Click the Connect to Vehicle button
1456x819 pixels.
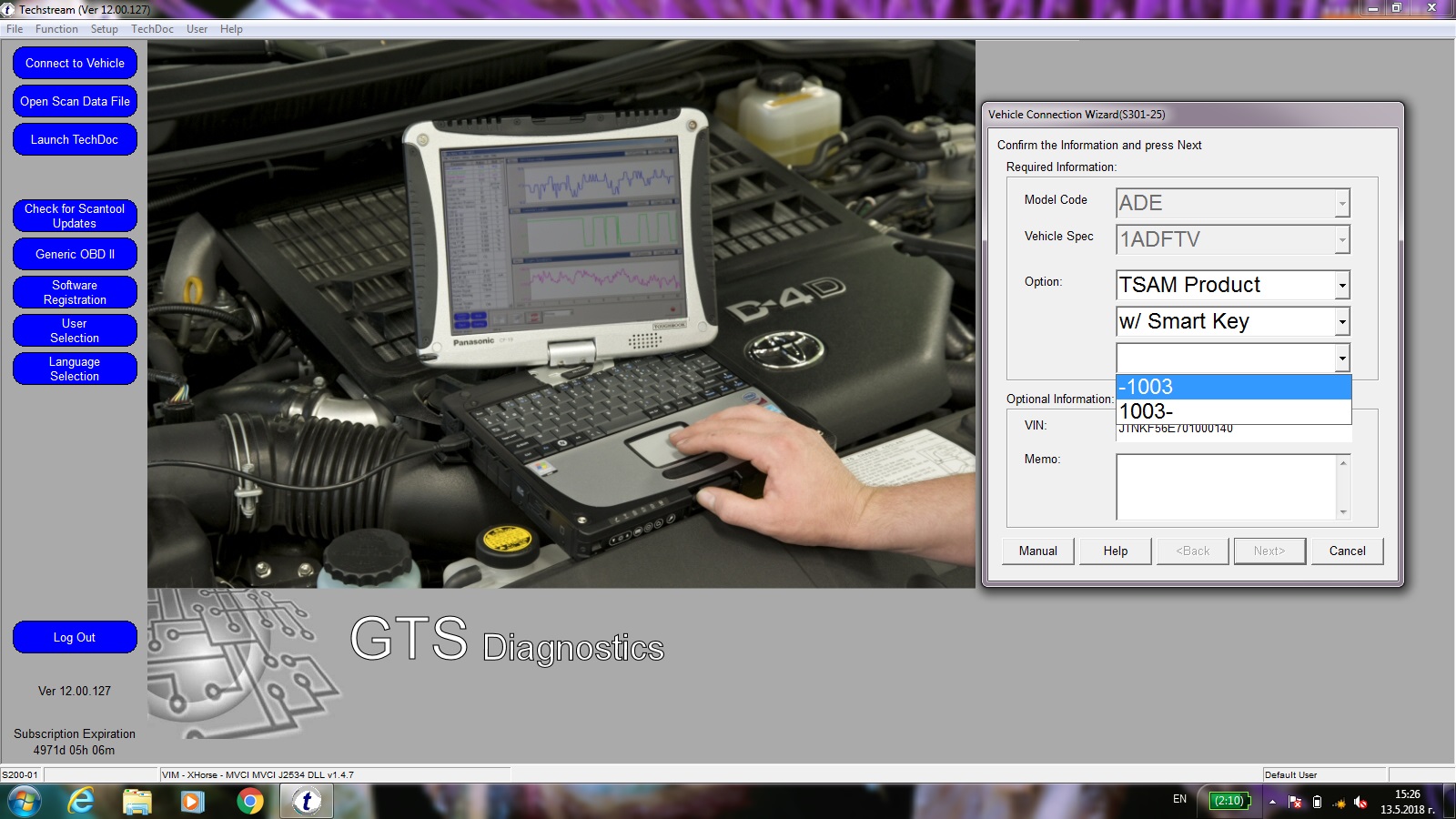tap(75, 63)
